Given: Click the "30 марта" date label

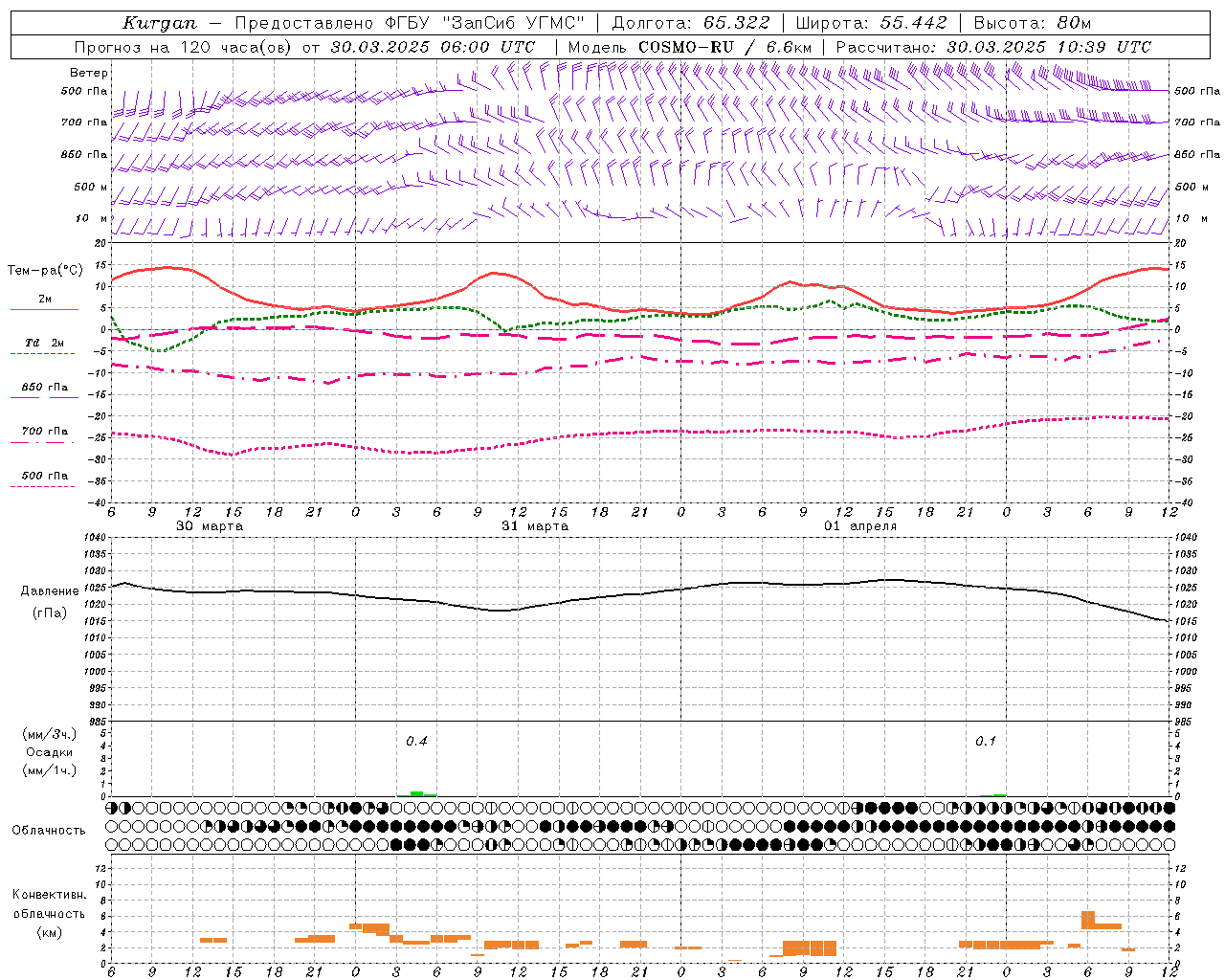Looking at the screenshot, I should [x=210, y=526].
